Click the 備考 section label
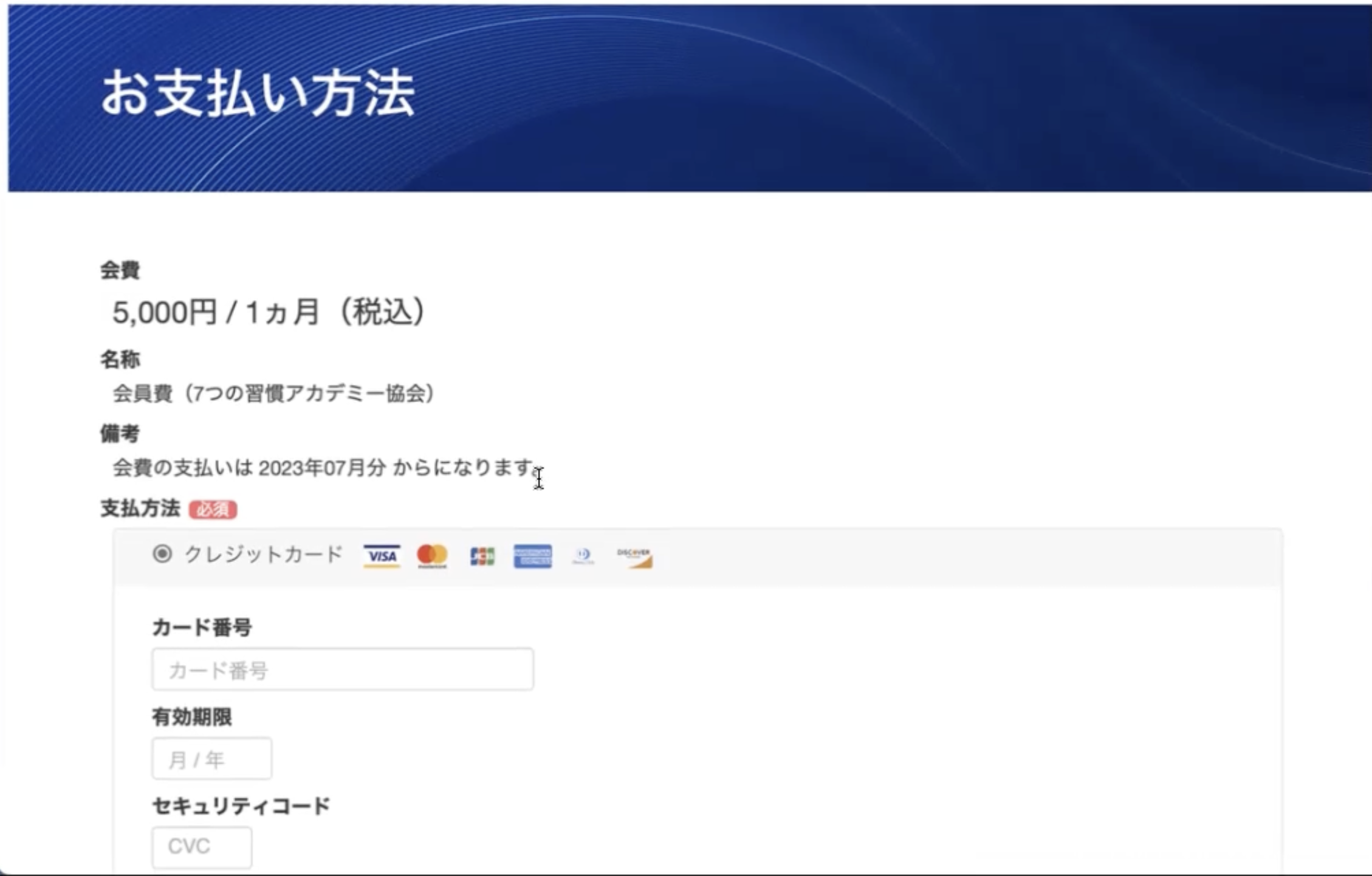Image resolution: width=1372 pixels, height=876 pixels. [120, 433]
